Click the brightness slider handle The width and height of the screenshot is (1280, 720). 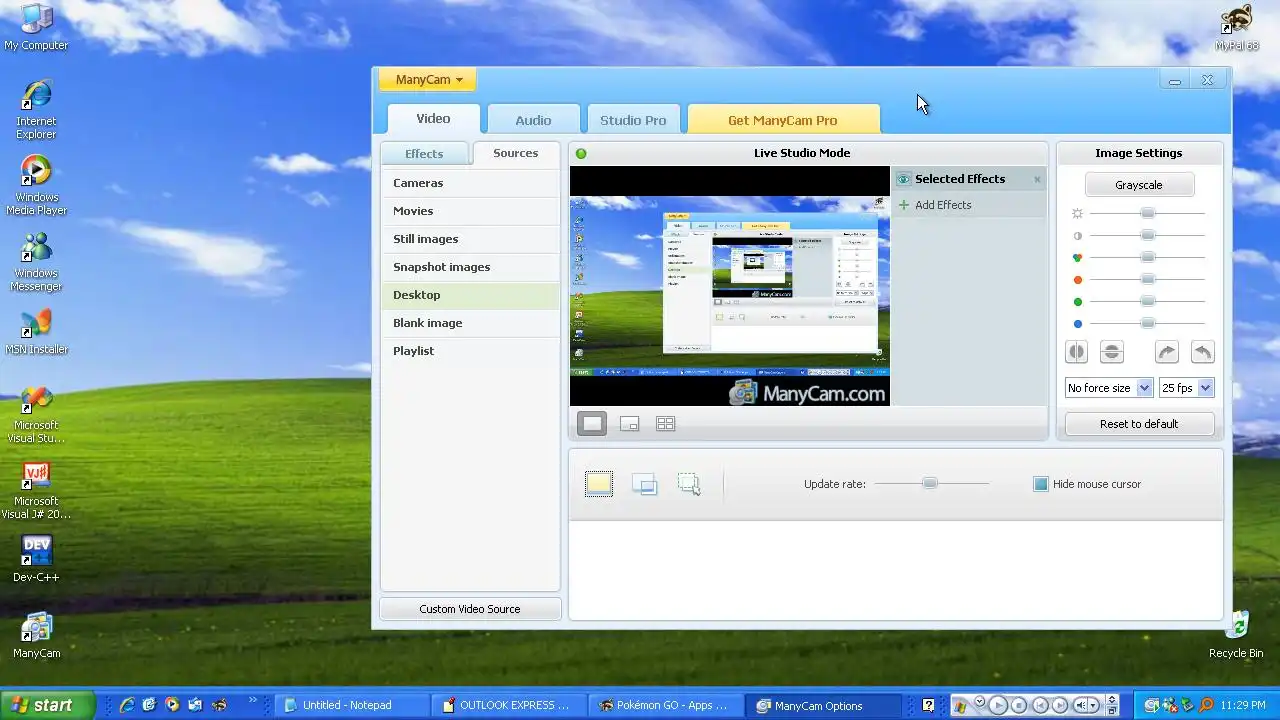[1148, 213]
